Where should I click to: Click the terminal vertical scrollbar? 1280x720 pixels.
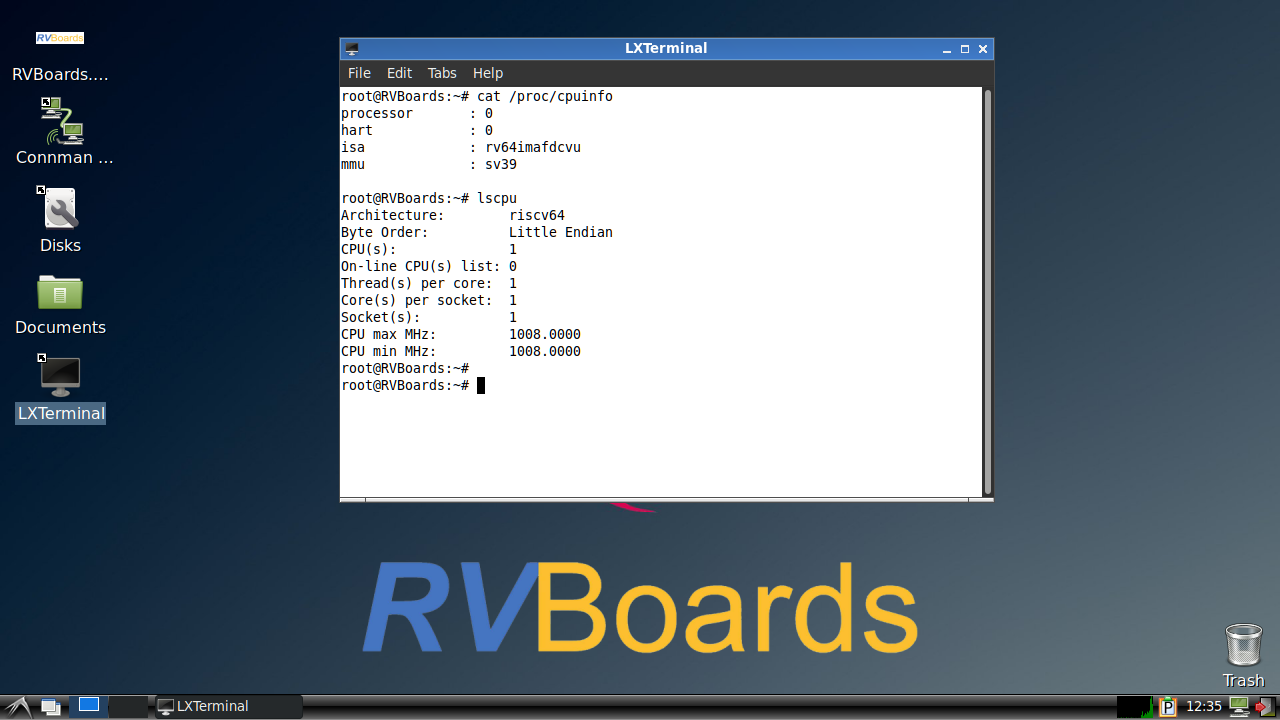987,290
